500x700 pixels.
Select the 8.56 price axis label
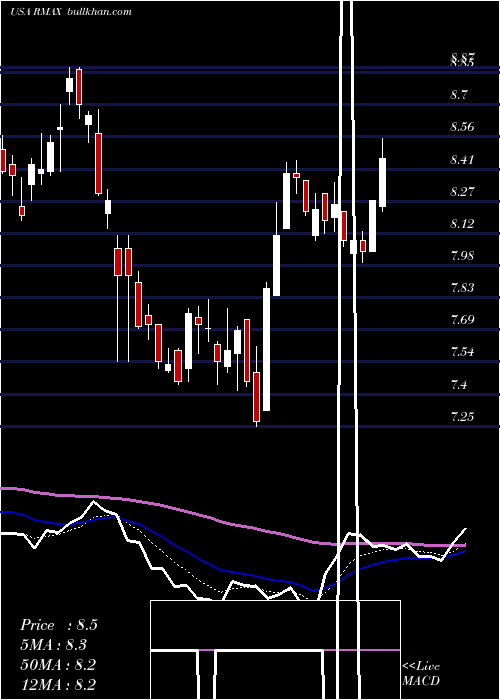coord(462,127)
